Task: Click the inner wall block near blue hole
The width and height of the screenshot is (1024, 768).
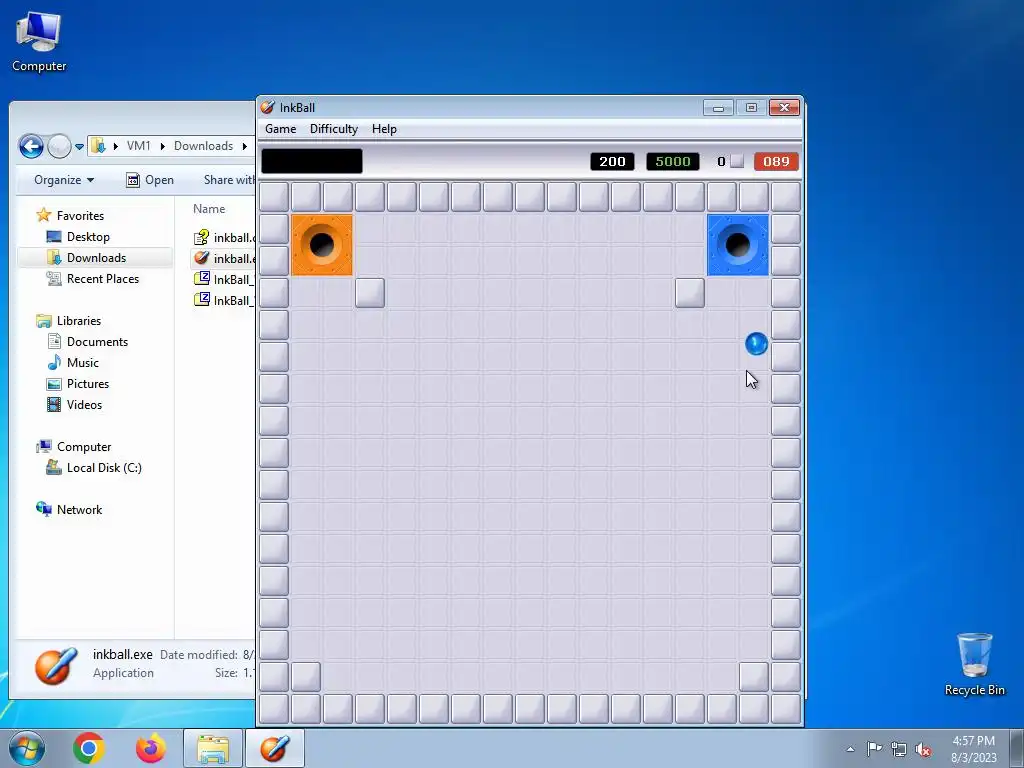Action: click(x=690, y=293)
